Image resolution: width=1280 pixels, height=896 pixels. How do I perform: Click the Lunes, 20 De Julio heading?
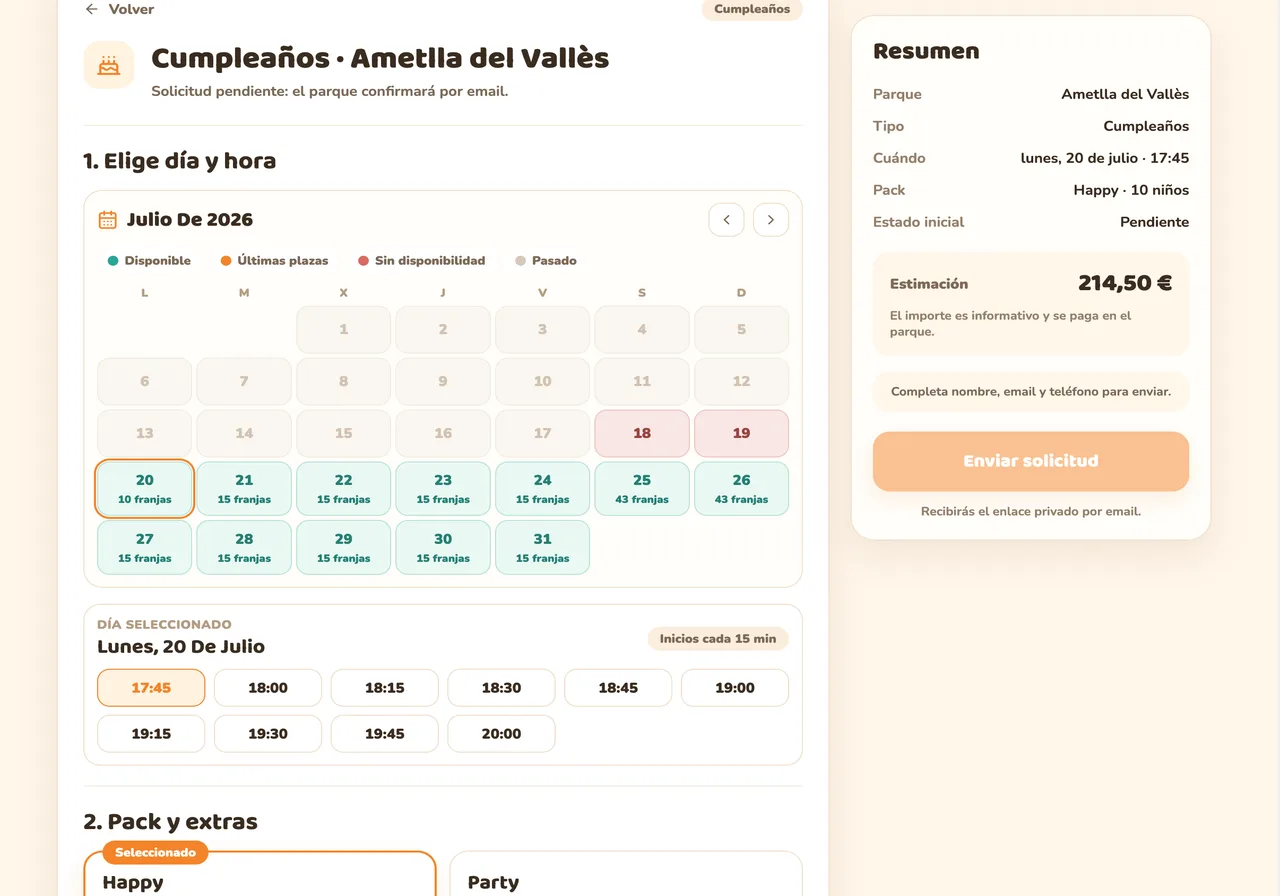point(181,647)
